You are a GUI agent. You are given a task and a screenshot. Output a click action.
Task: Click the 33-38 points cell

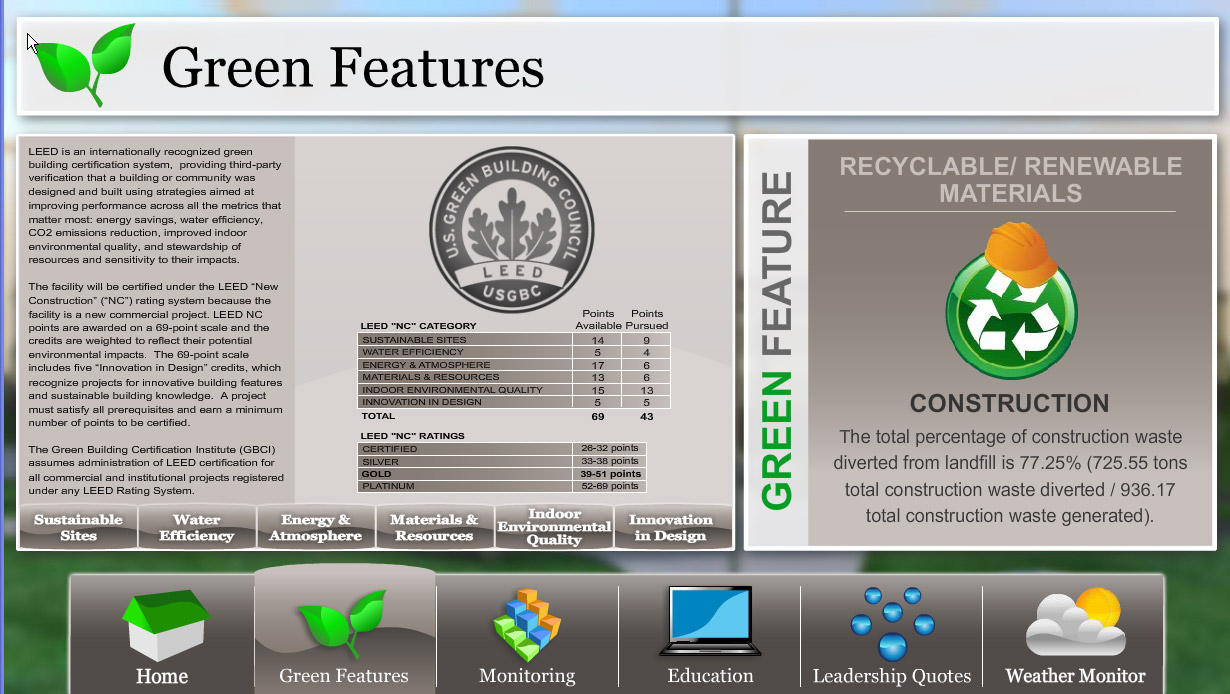tap(610, 462)
